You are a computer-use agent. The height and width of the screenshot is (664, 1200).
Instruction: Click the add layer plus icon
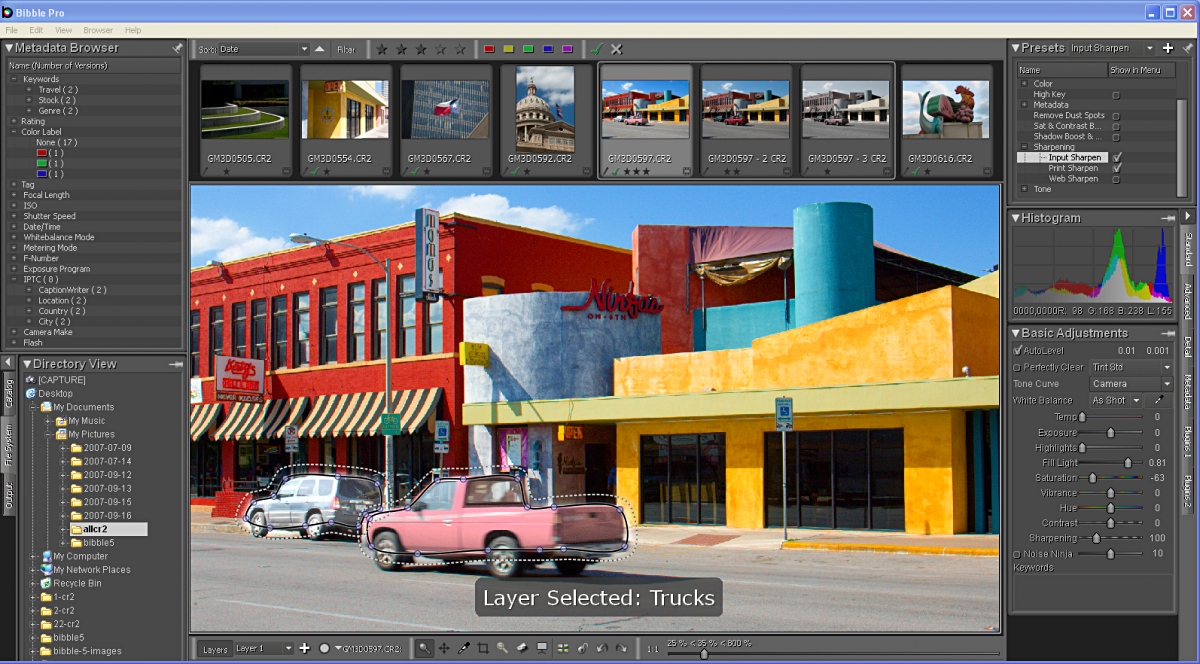(305, 648)
